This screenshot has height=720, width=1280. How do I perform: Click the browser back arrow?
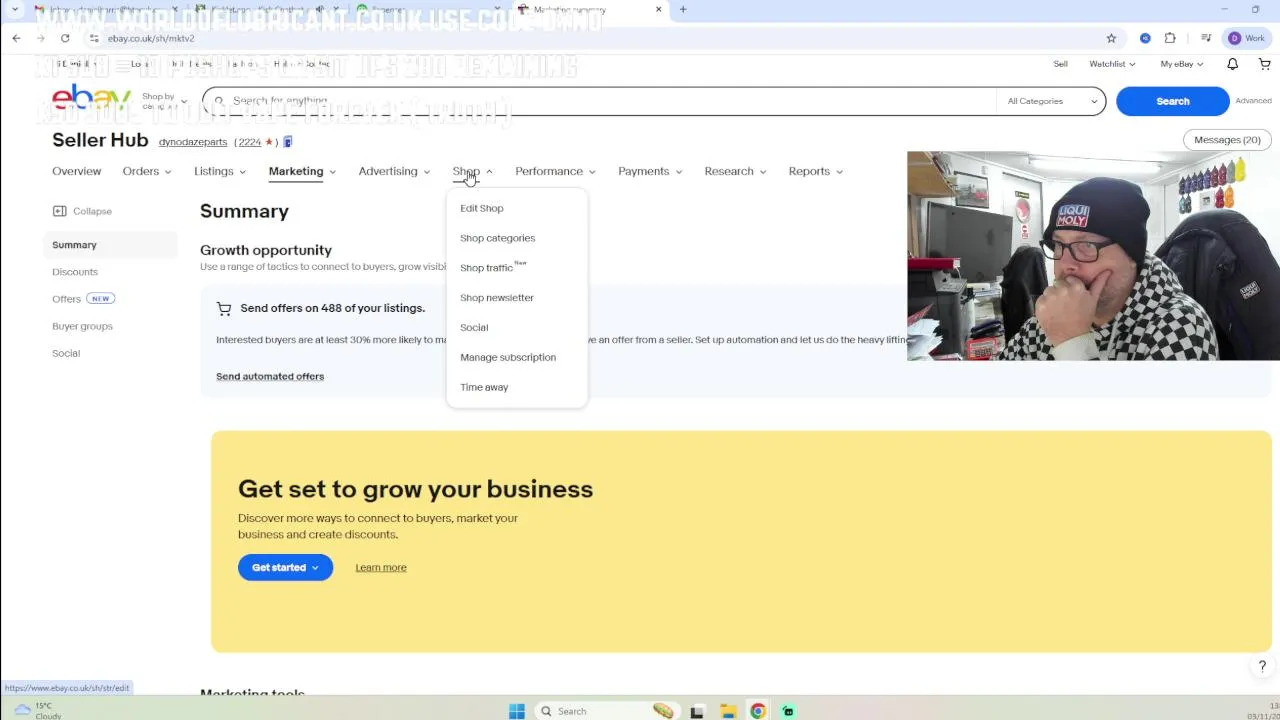pyautogui.click(x=16, y=38)
